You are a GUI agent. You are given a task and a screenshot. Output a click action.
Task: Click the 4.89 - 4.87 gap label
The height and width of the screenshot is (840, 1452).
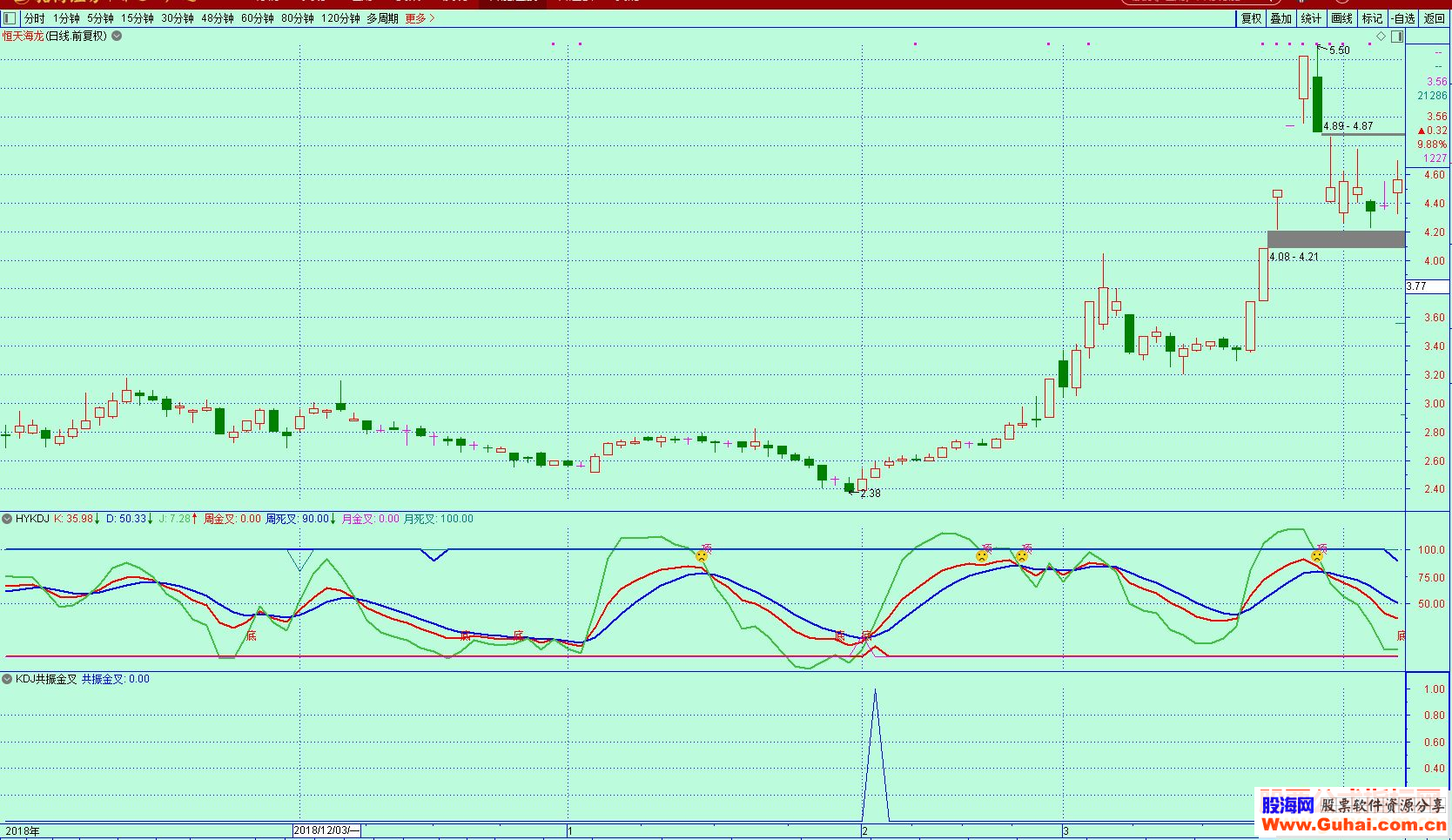1348,126
